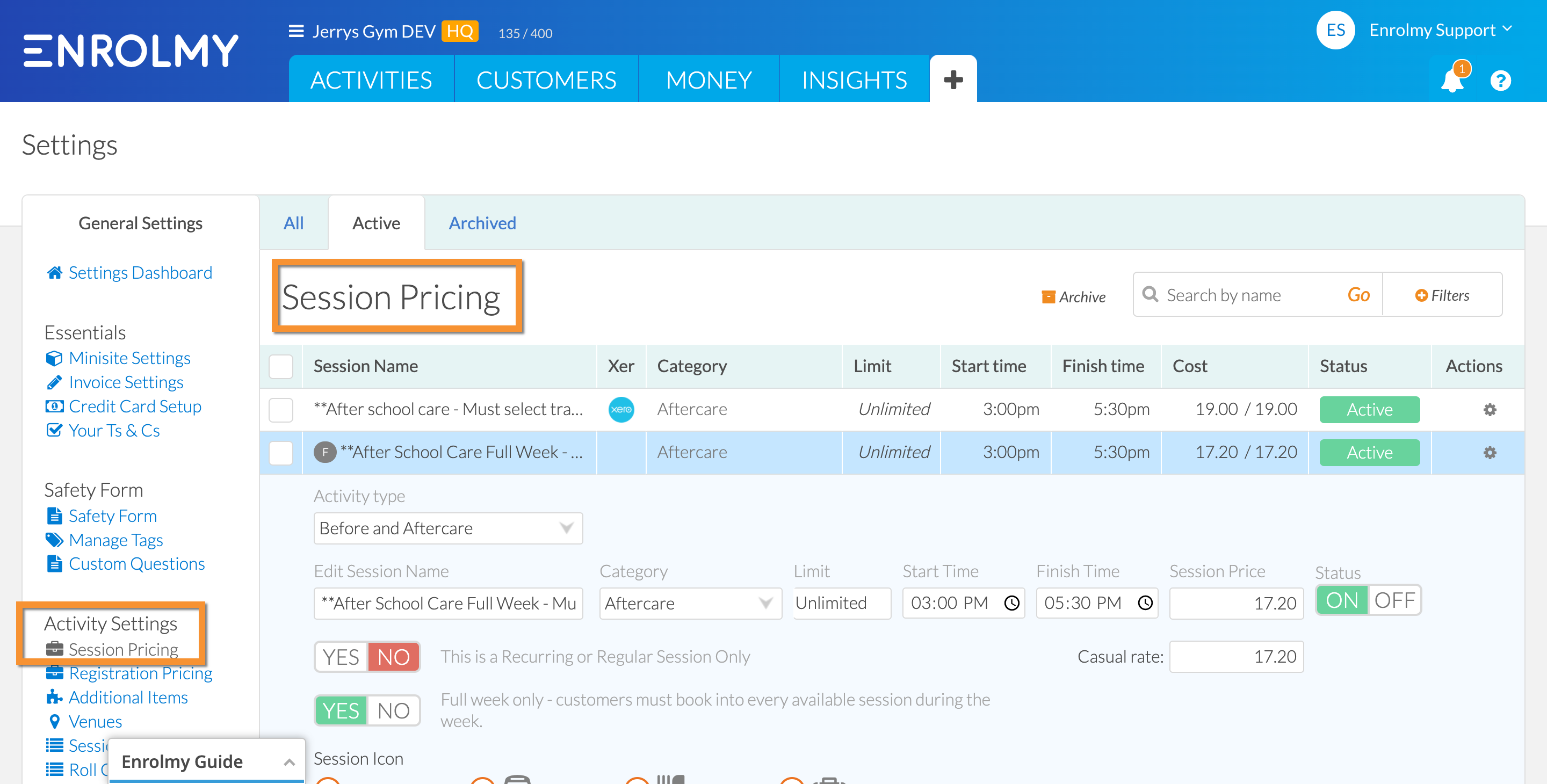Open actions gear for After school care row

tap(1490, 409)
